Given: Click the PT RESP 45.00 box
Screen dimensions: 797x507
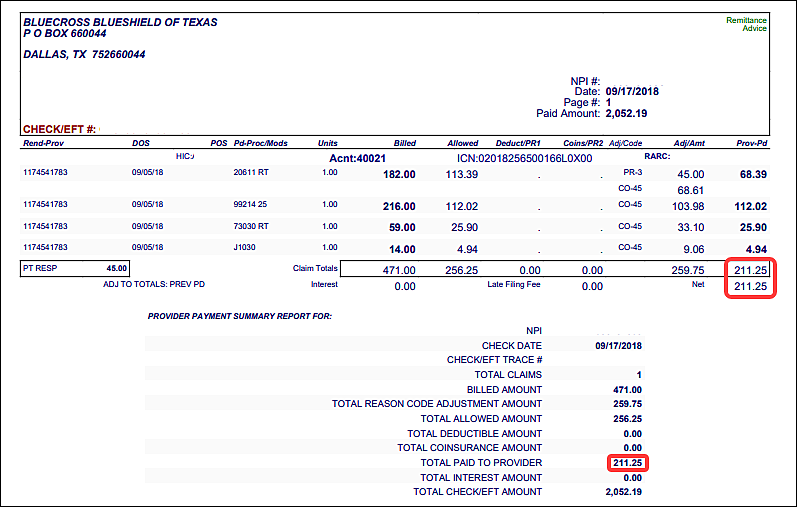Looking at the screenshot, I should point(75,268).
